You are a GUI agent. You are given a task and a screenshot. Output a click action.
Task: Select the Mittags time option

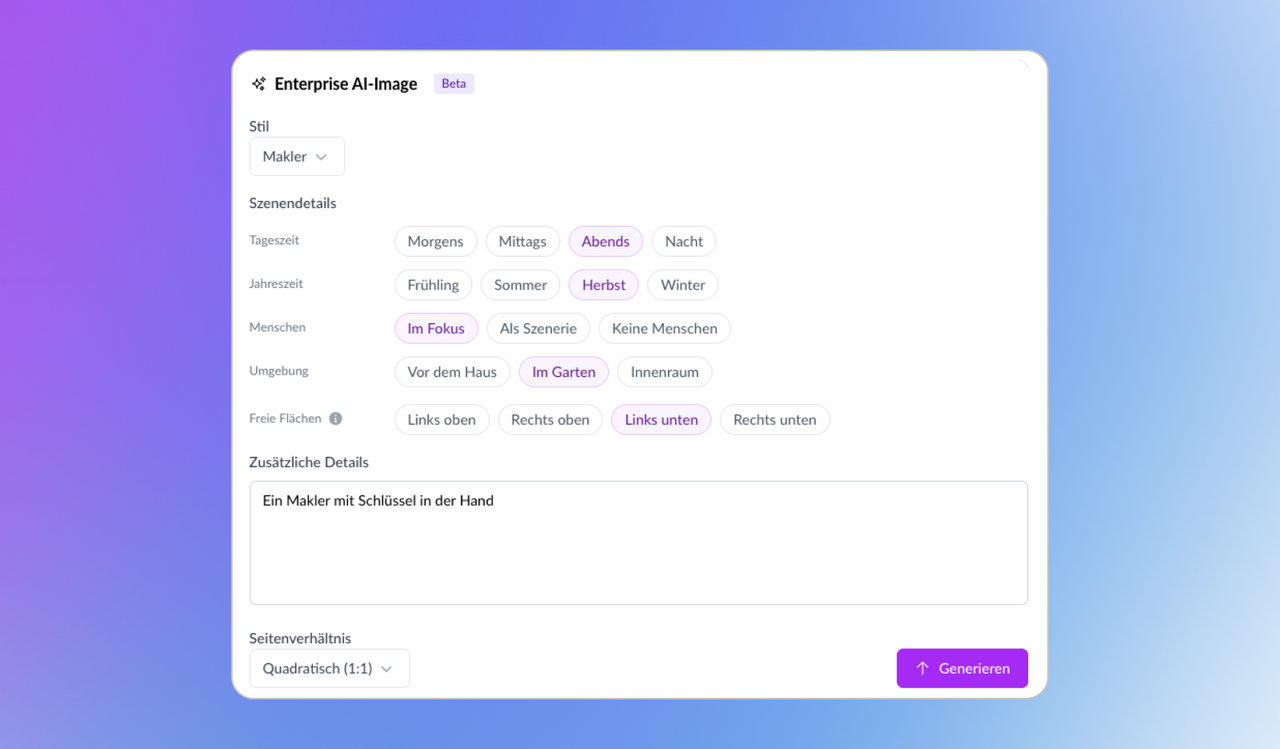[x=523, y=241]
